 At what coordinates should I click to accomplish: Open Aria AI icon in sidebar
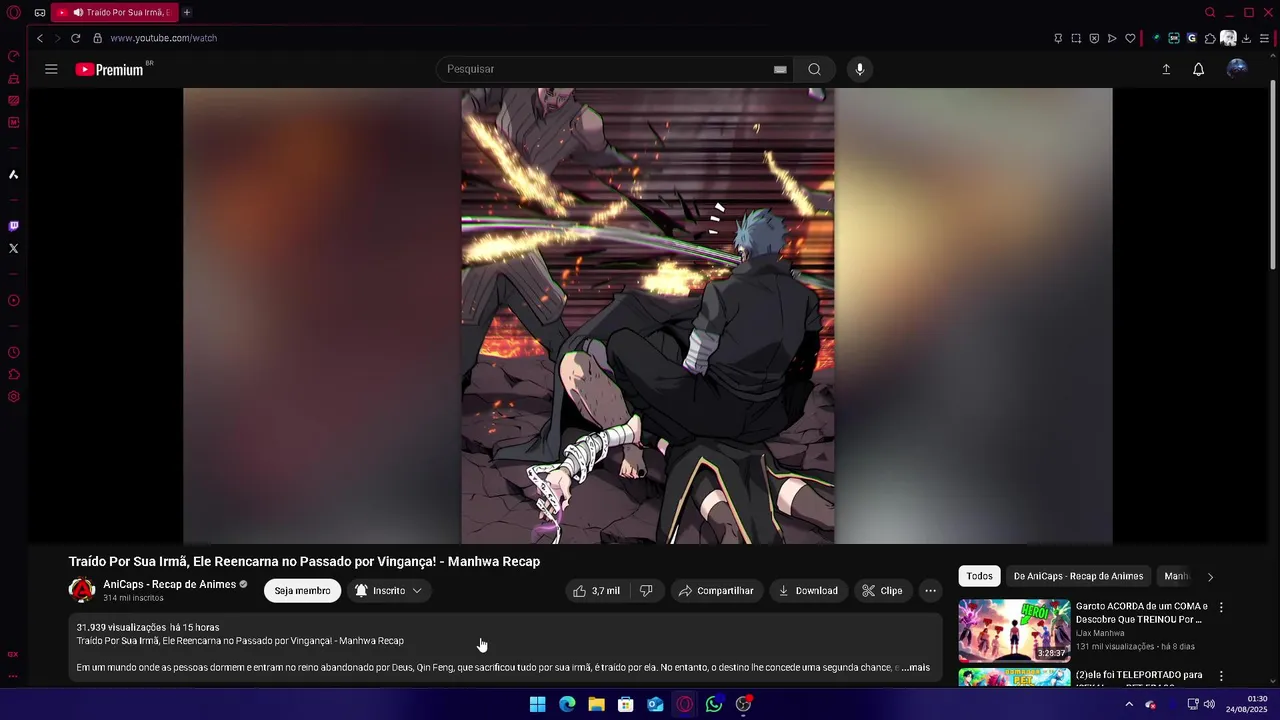[13, 175]
